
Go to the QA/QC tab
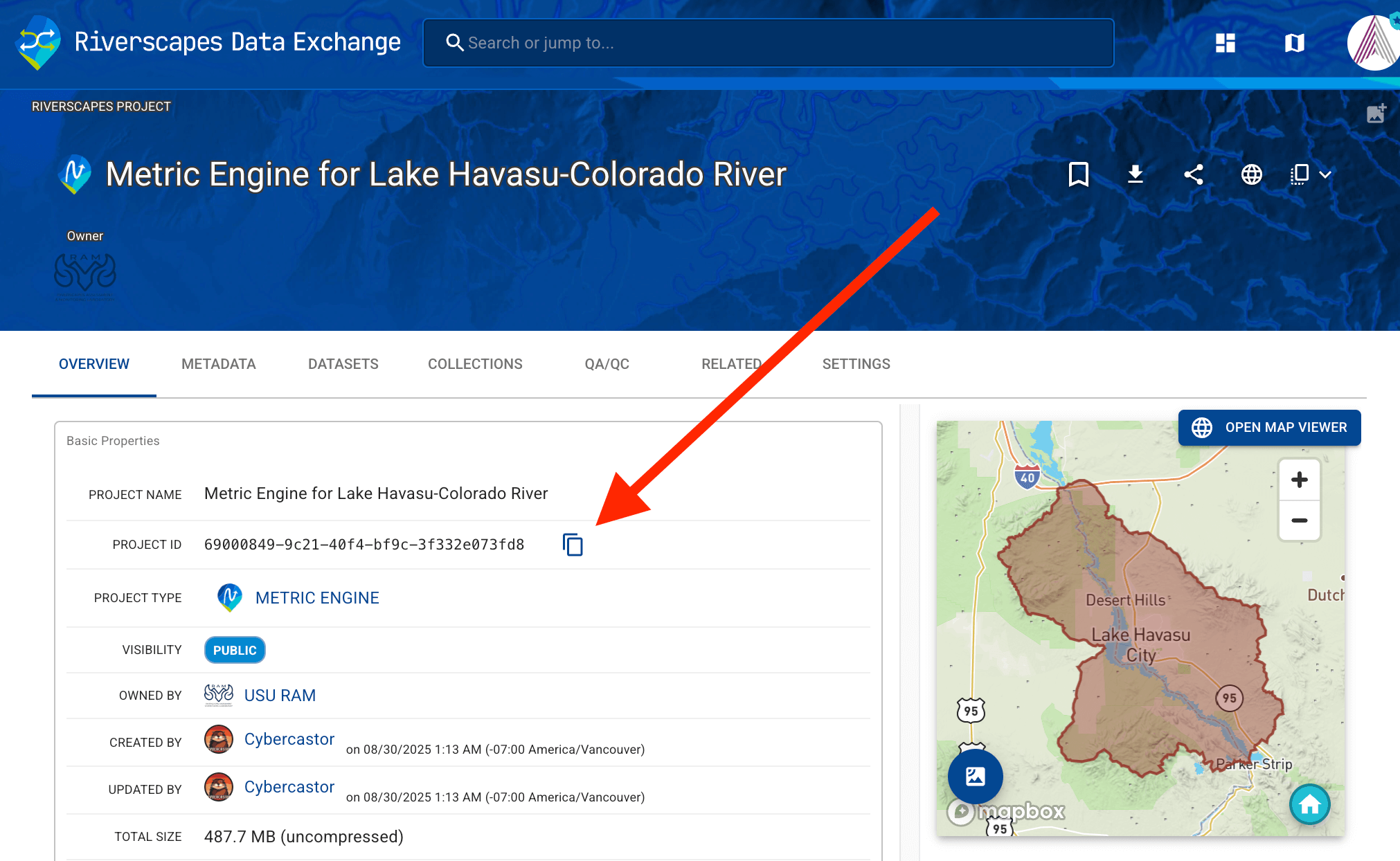coord(607,364)
